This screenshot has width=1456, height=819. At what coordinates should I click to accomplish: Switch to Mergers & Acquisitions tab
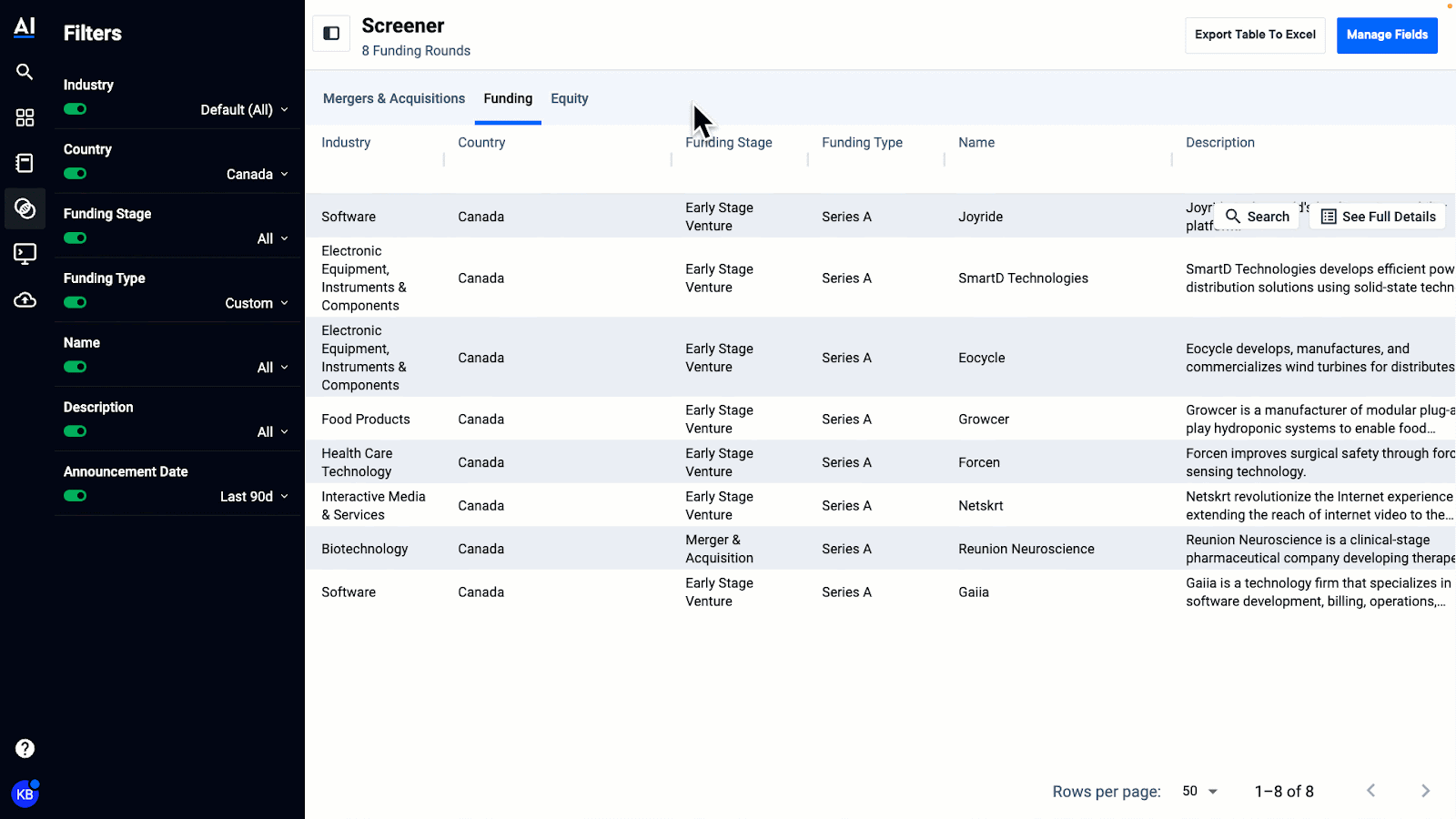[x=393, y=98]
